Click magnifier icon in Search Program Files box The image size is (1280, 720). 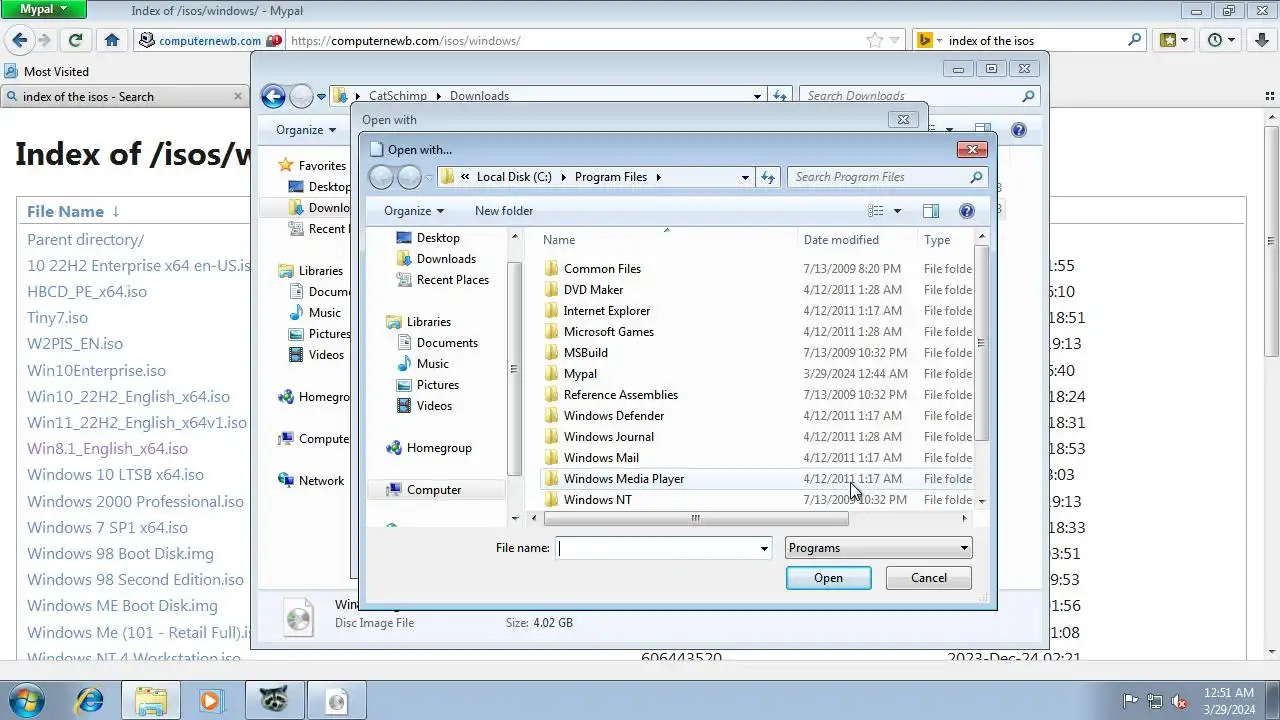(x=976, y=177)
